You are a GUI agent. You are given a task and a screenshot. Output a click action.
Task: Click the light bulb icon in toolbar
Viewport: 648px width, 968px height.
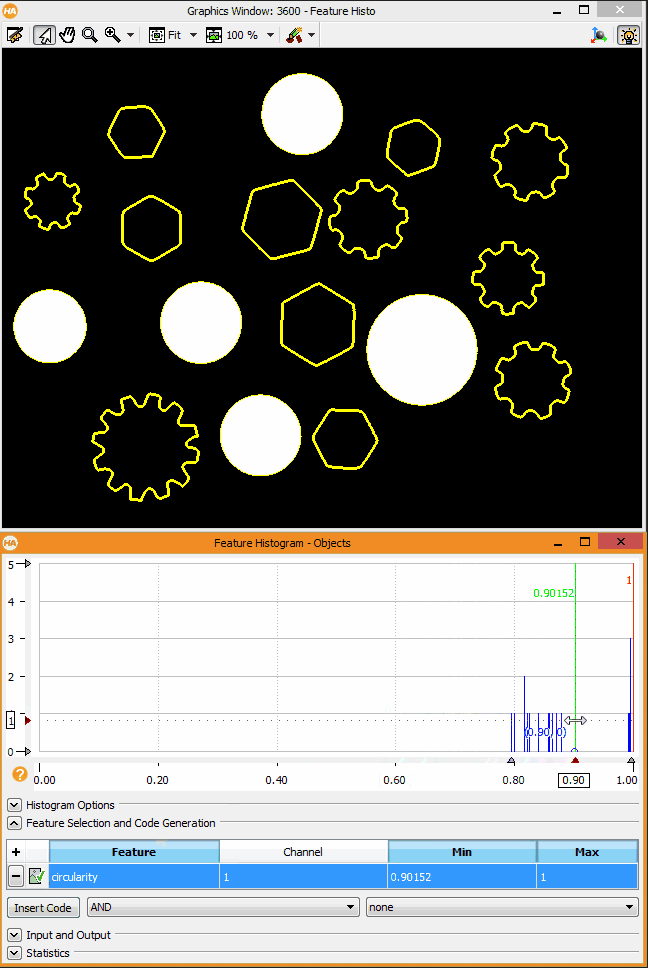(x=628, y=35)
